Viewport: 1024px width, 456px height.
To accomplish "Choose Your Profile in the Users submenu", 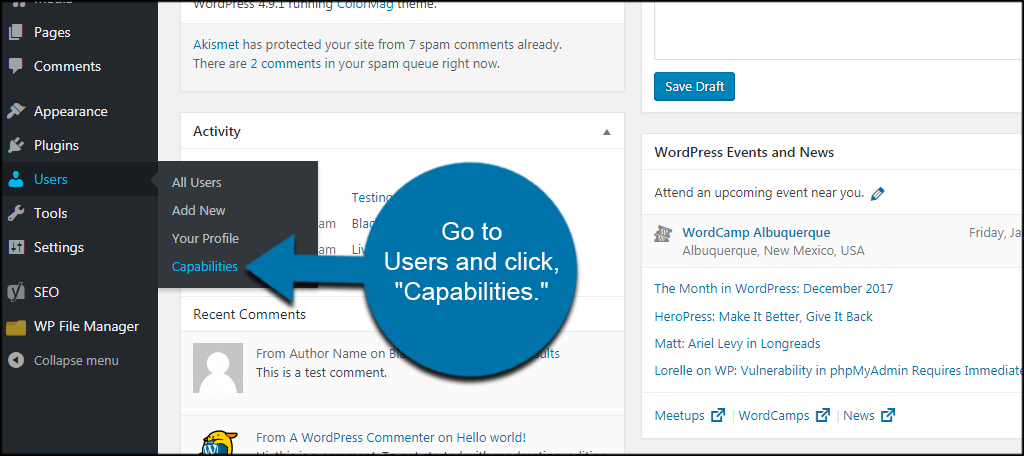I will (205, 238).
